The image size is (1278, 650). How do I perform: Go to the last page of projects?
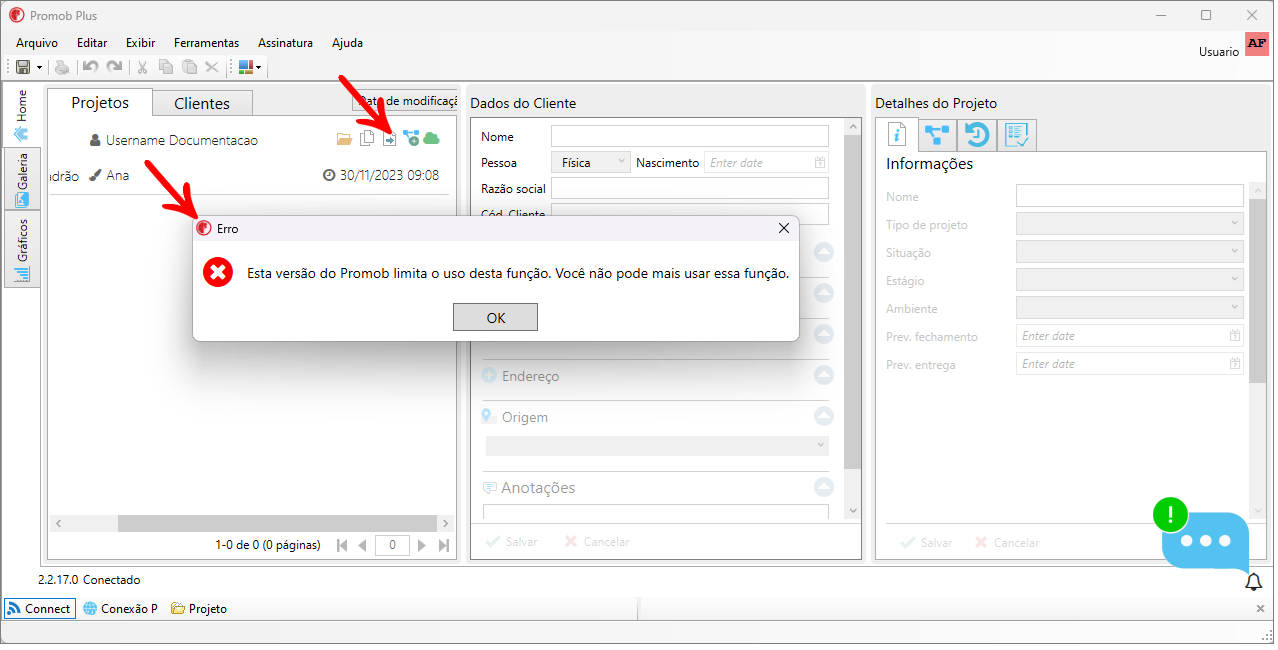coord(444,545)
